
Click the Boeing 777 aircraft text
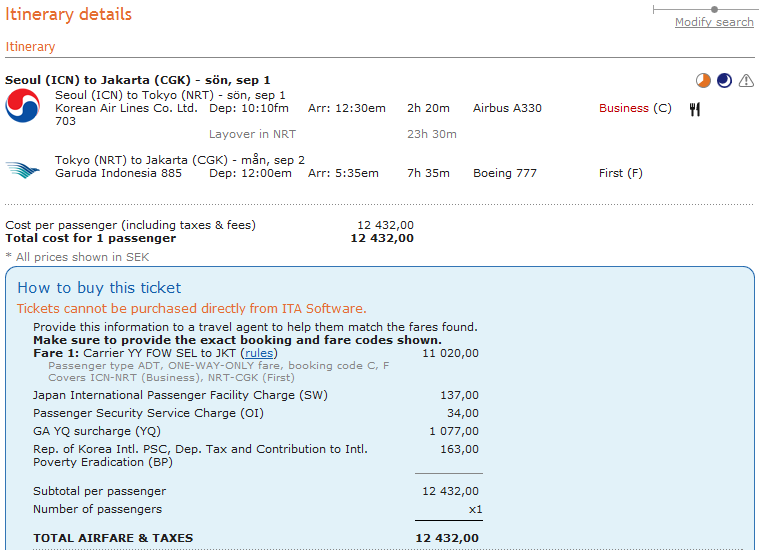pyautogui.click(x=504, y=173)
